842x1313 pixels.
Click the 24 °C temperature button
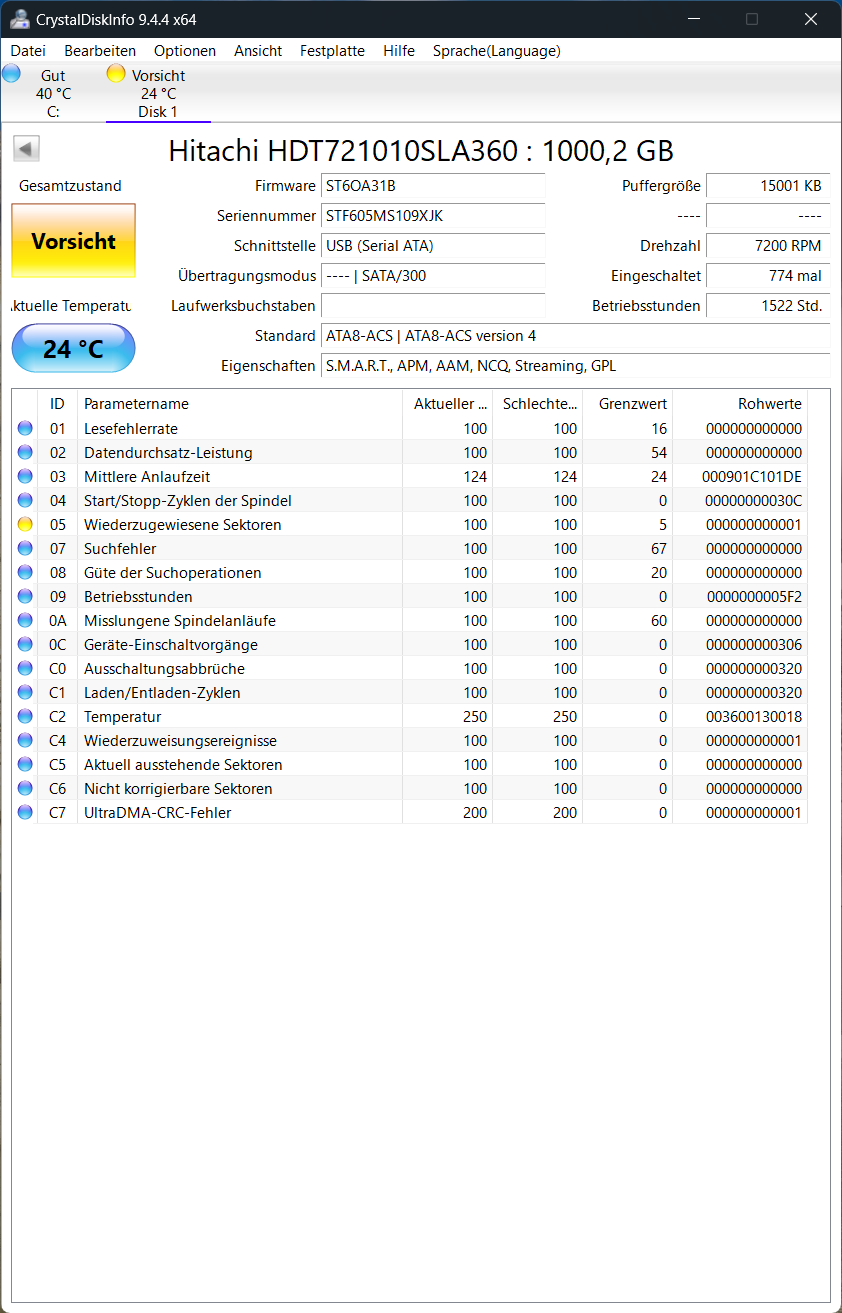(73, 349)
